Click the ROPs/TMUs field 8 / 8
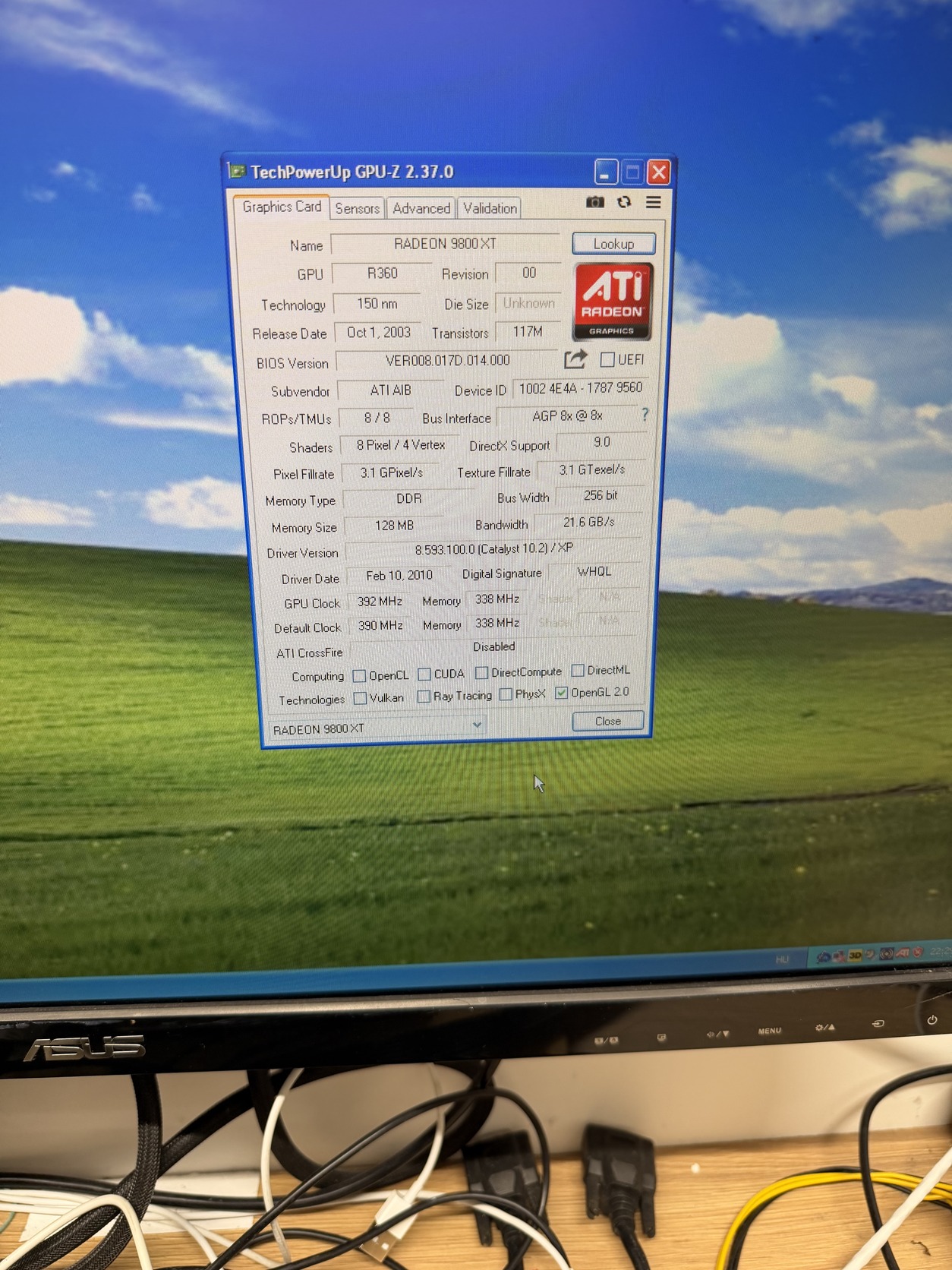The width and height of the screenshot is (952, 1270). click(x=377, y=419)
